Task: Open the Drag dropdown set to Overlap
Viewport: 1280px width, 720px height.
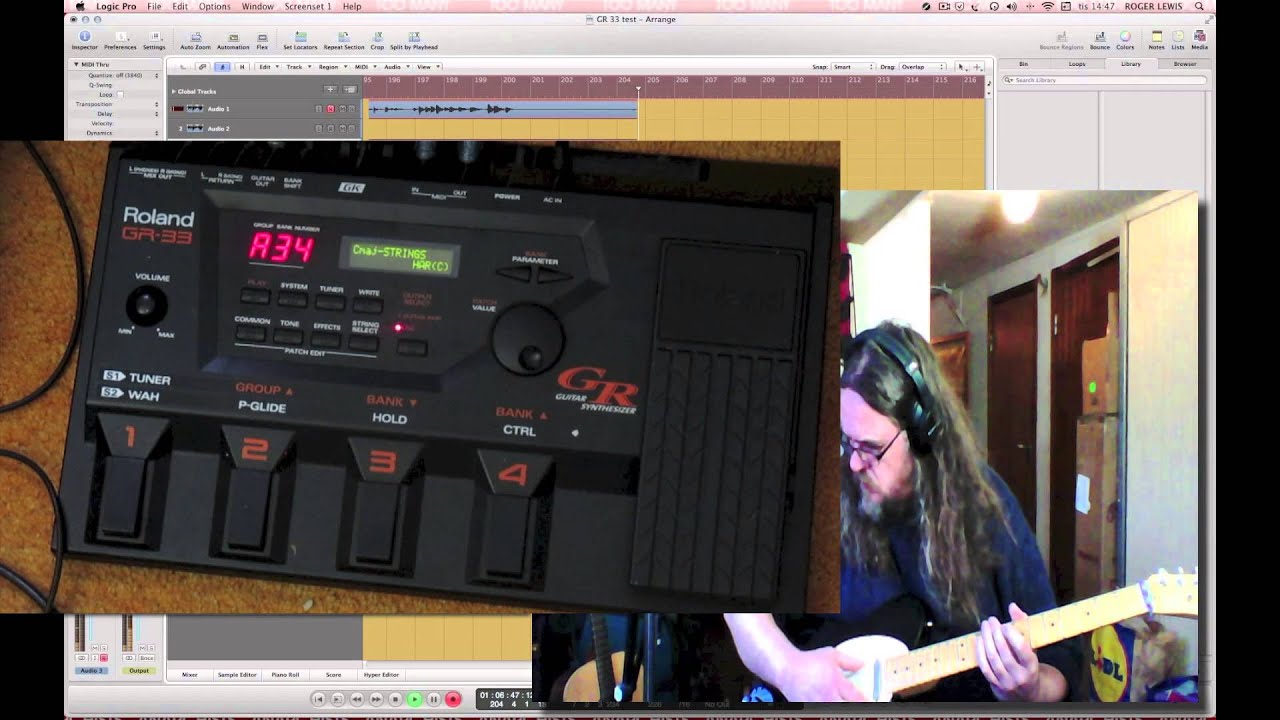Action: click(x=922, y=67)
